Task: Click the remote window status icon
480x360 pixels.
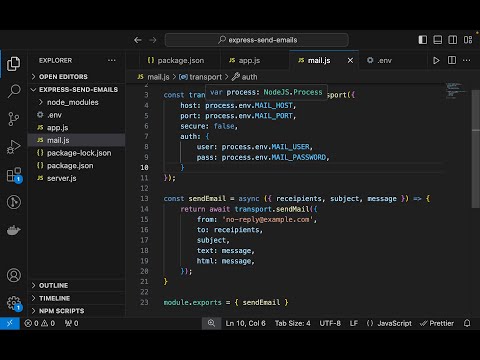Action: click(x=10, y=323)
